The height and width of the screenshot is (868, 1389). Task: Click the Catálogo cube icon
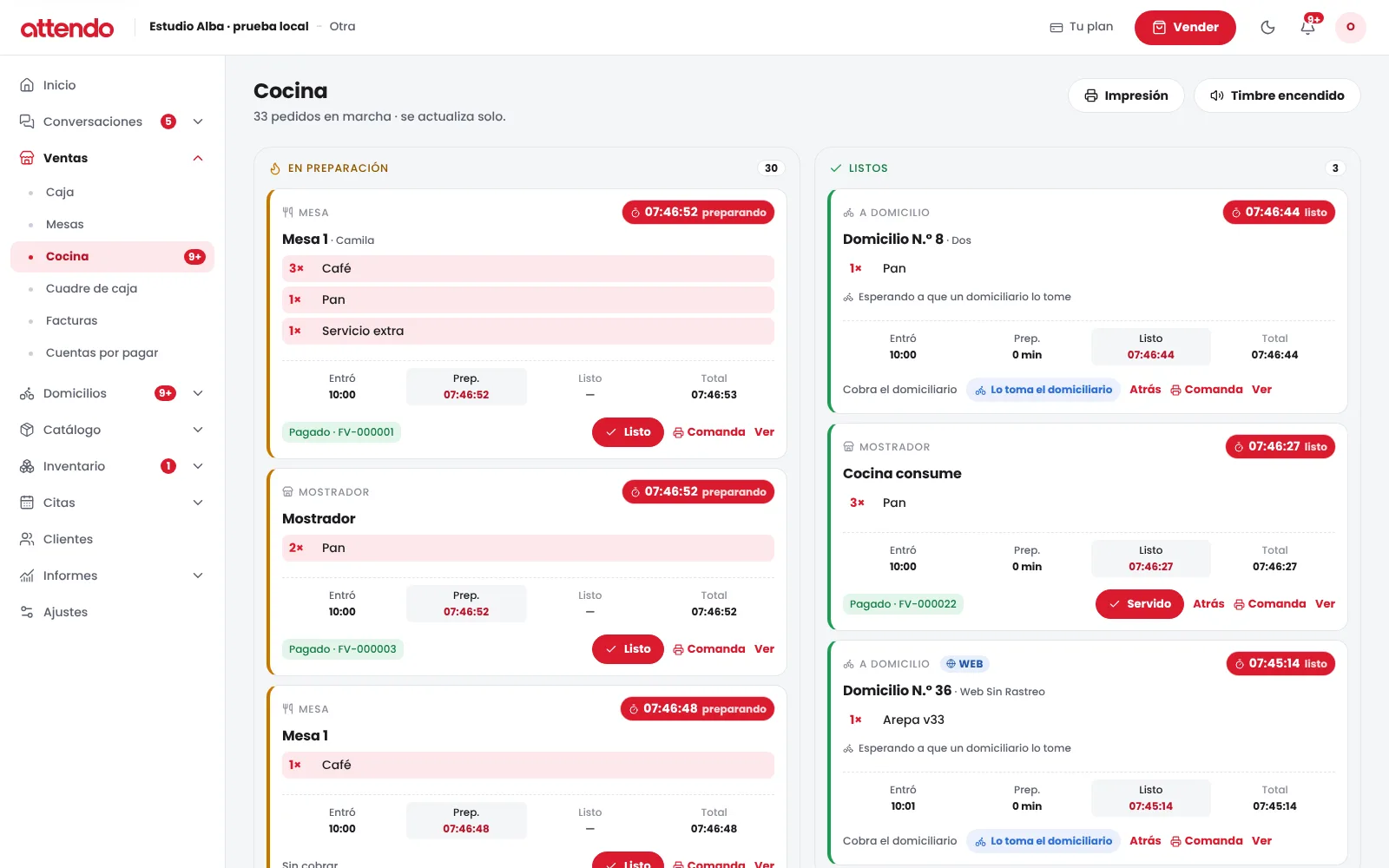pos(27,430)
